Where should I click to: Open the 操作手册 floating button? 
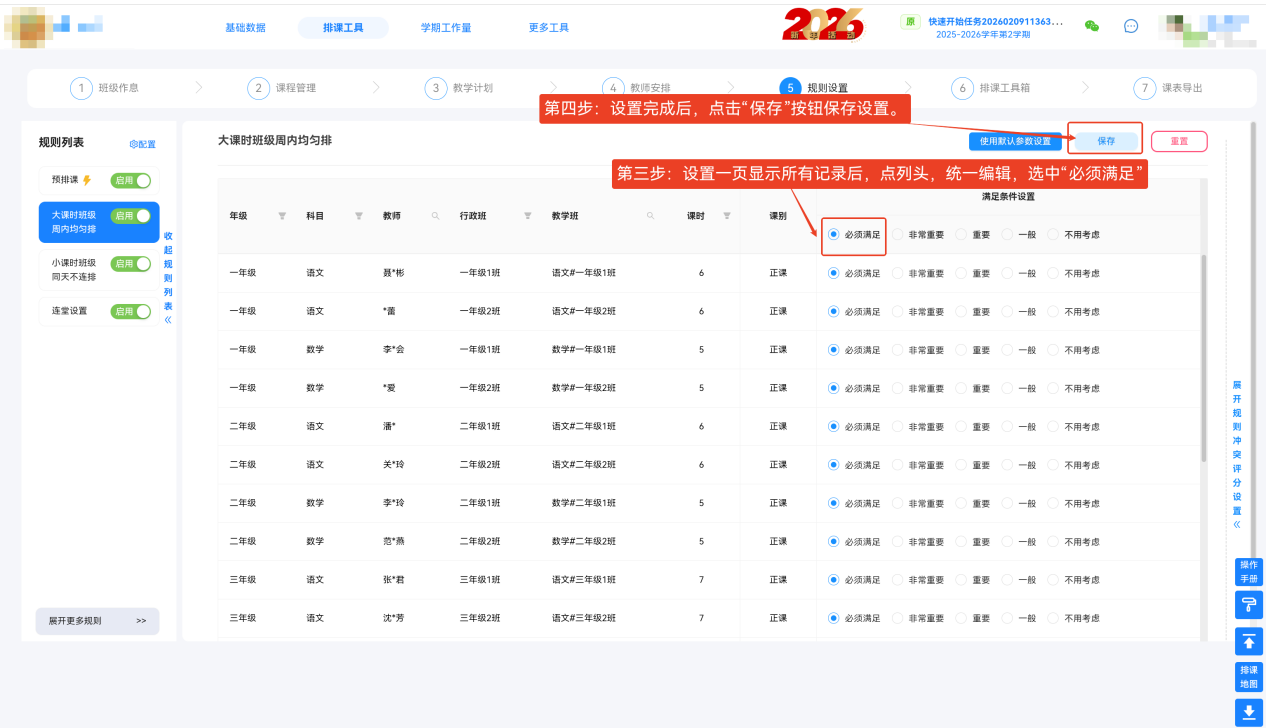[x=1249, y=572]
